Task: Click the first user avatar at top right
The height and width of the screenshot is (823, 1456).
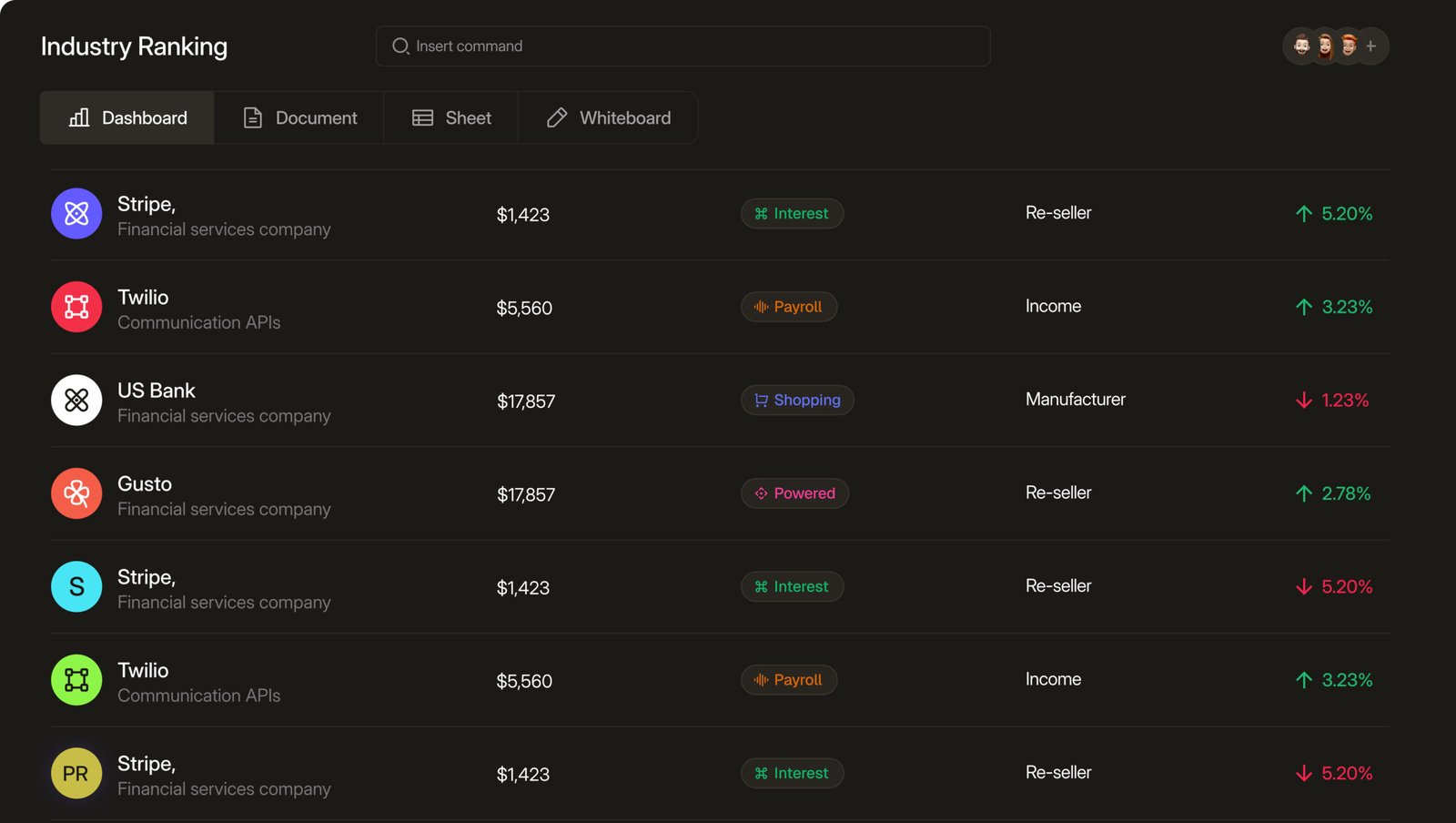Action: tap(1302, 46)
